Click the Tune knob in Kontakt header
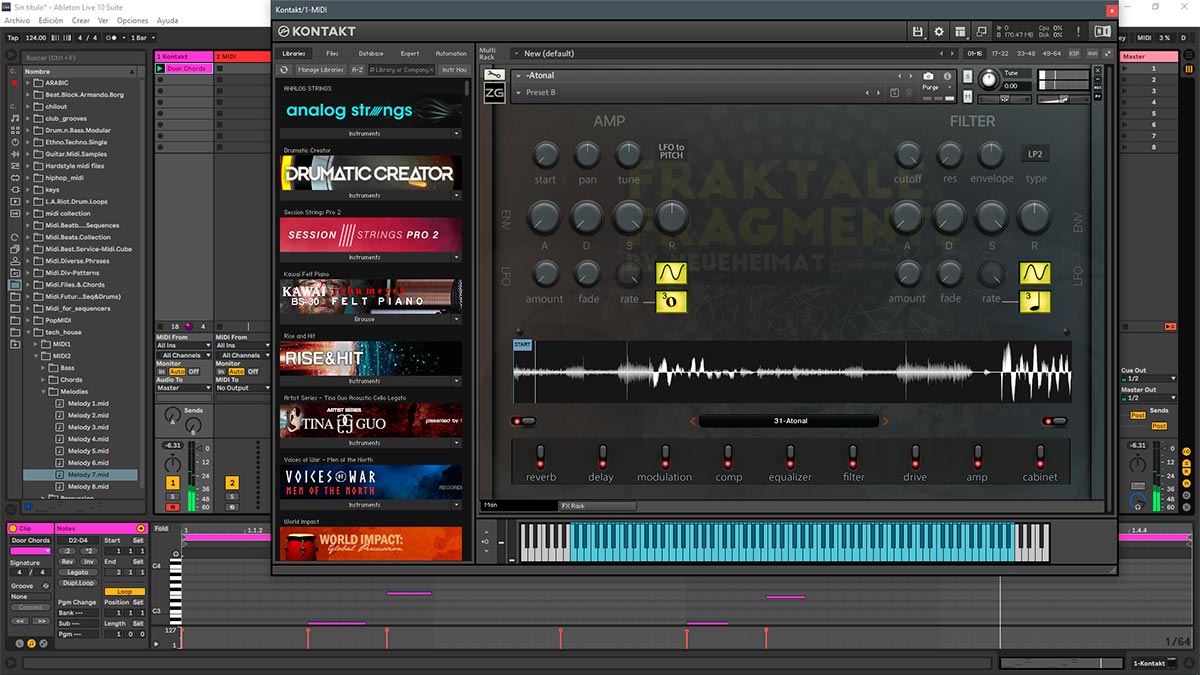 tap(989, 78)
